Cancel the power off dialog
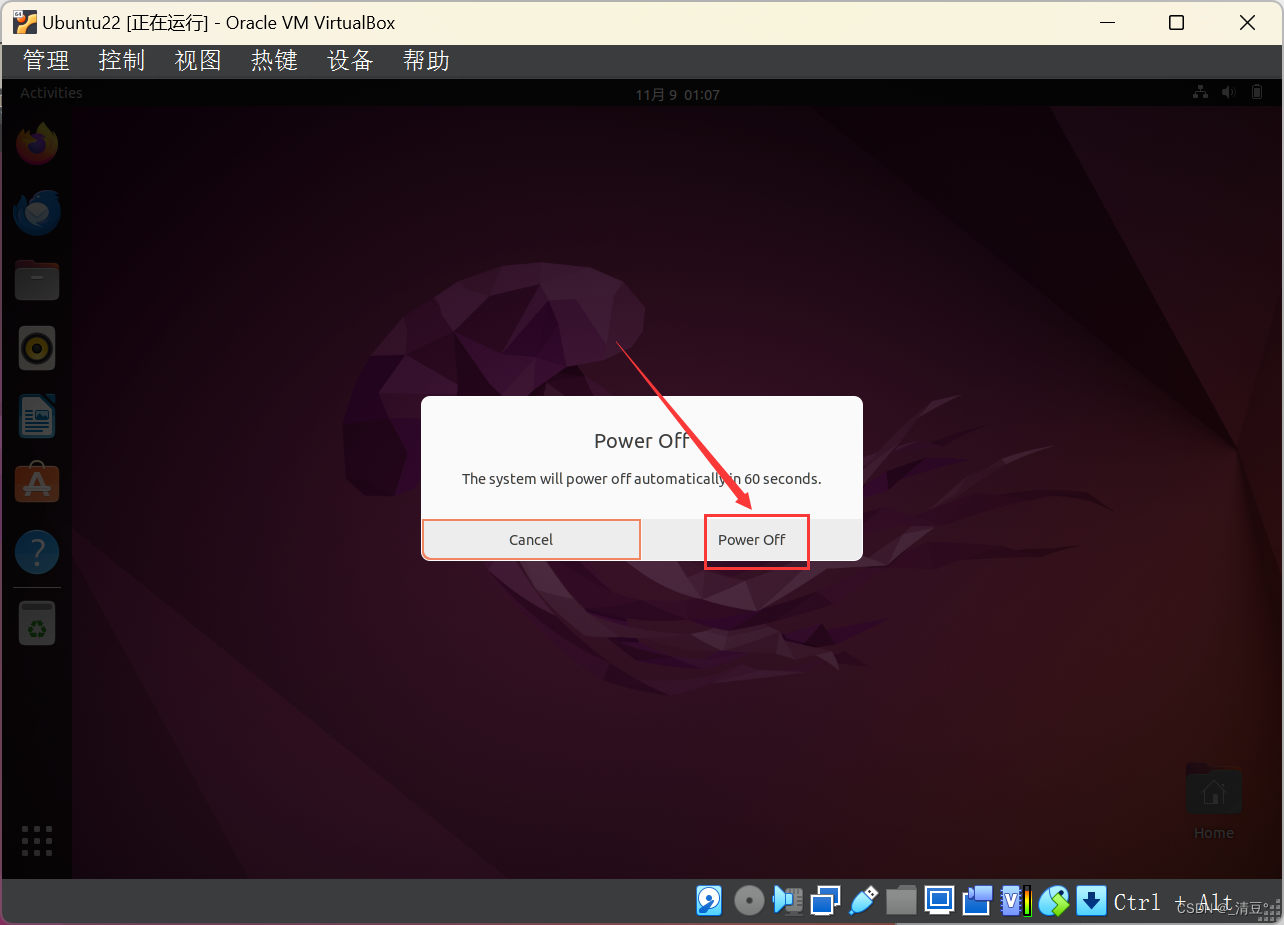This screenshot has height=925, width=1284. click(x=531, y=540)
